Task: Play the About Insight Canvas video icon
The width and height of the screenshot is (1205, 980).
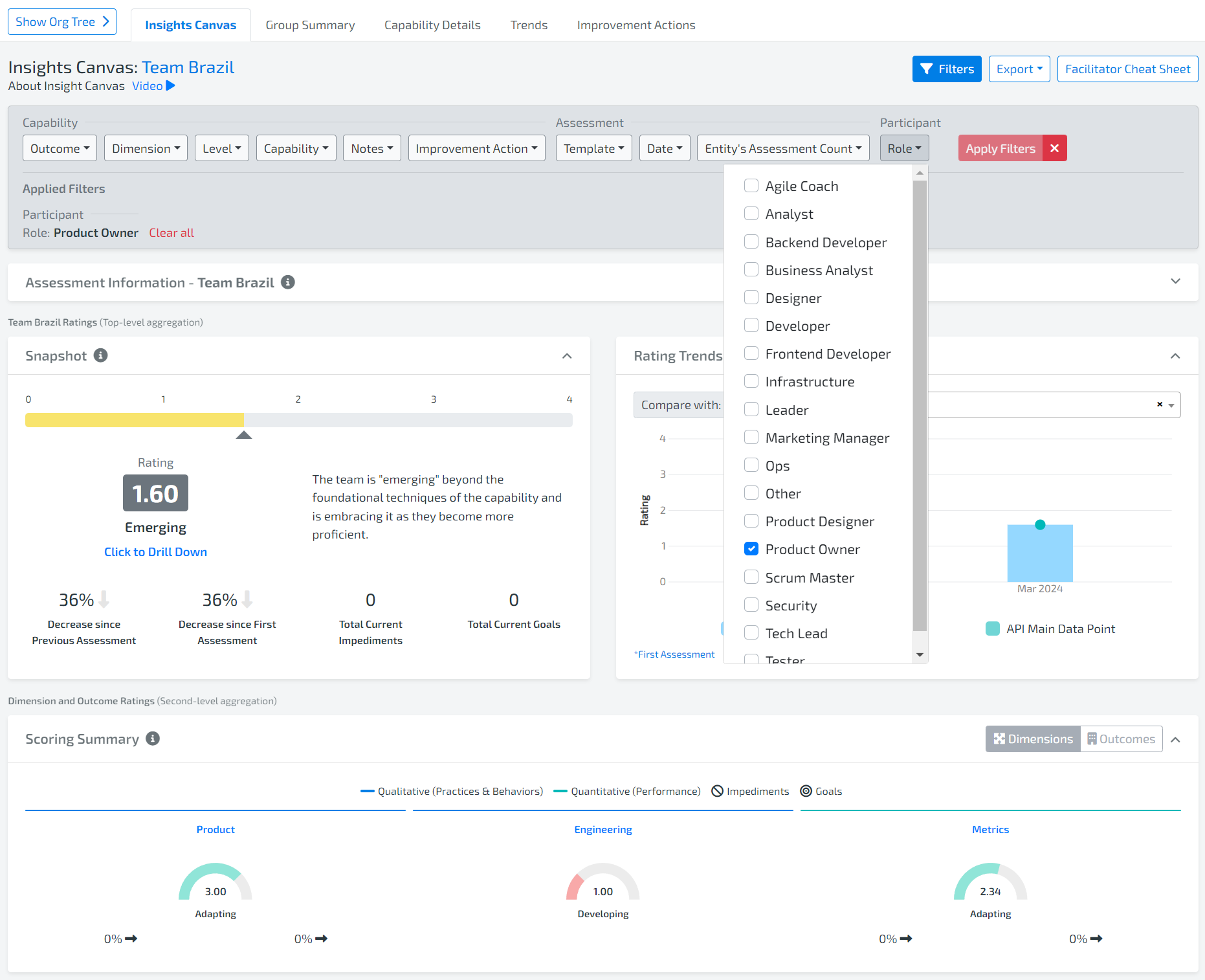Action: click(170, 85)
